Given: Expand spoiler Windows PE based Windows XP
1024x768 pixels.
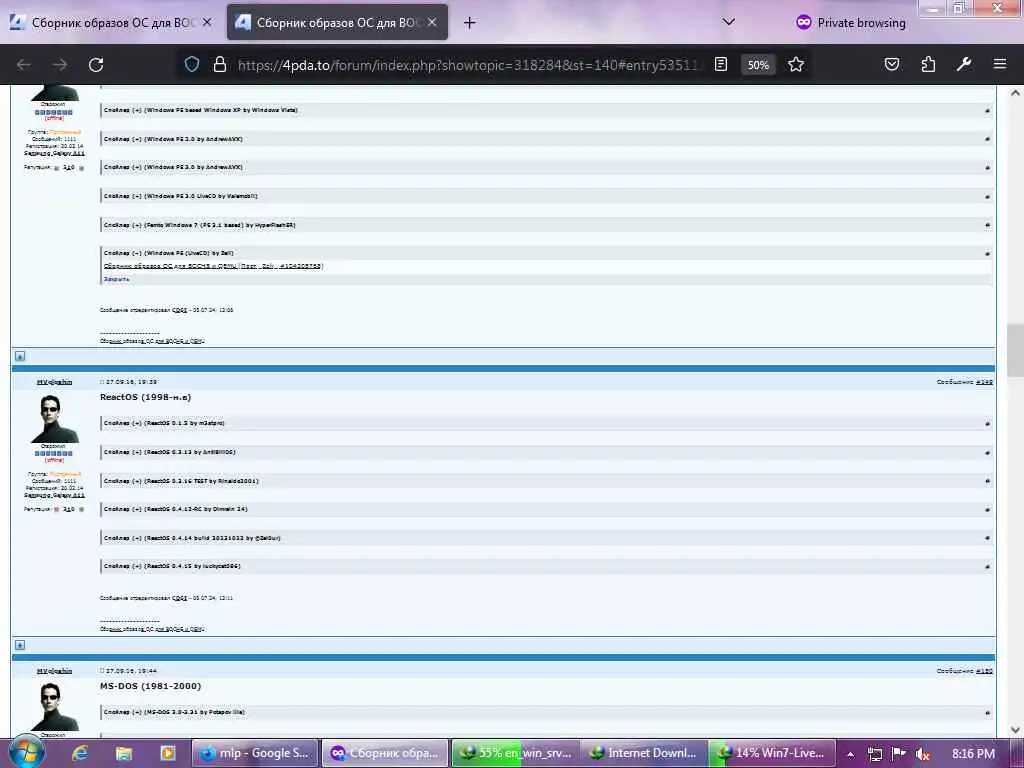Looking at the screenshot, I should point(546,110).
